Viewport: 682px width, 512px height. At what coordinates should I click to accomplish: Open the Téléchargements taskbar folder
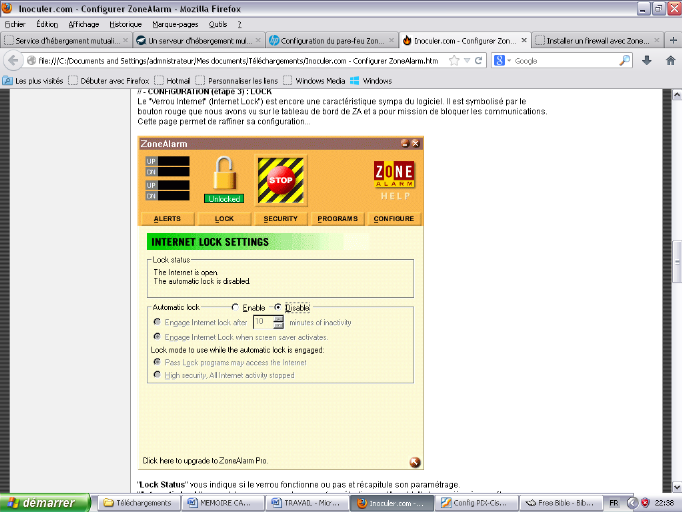[x=137, y=503]
